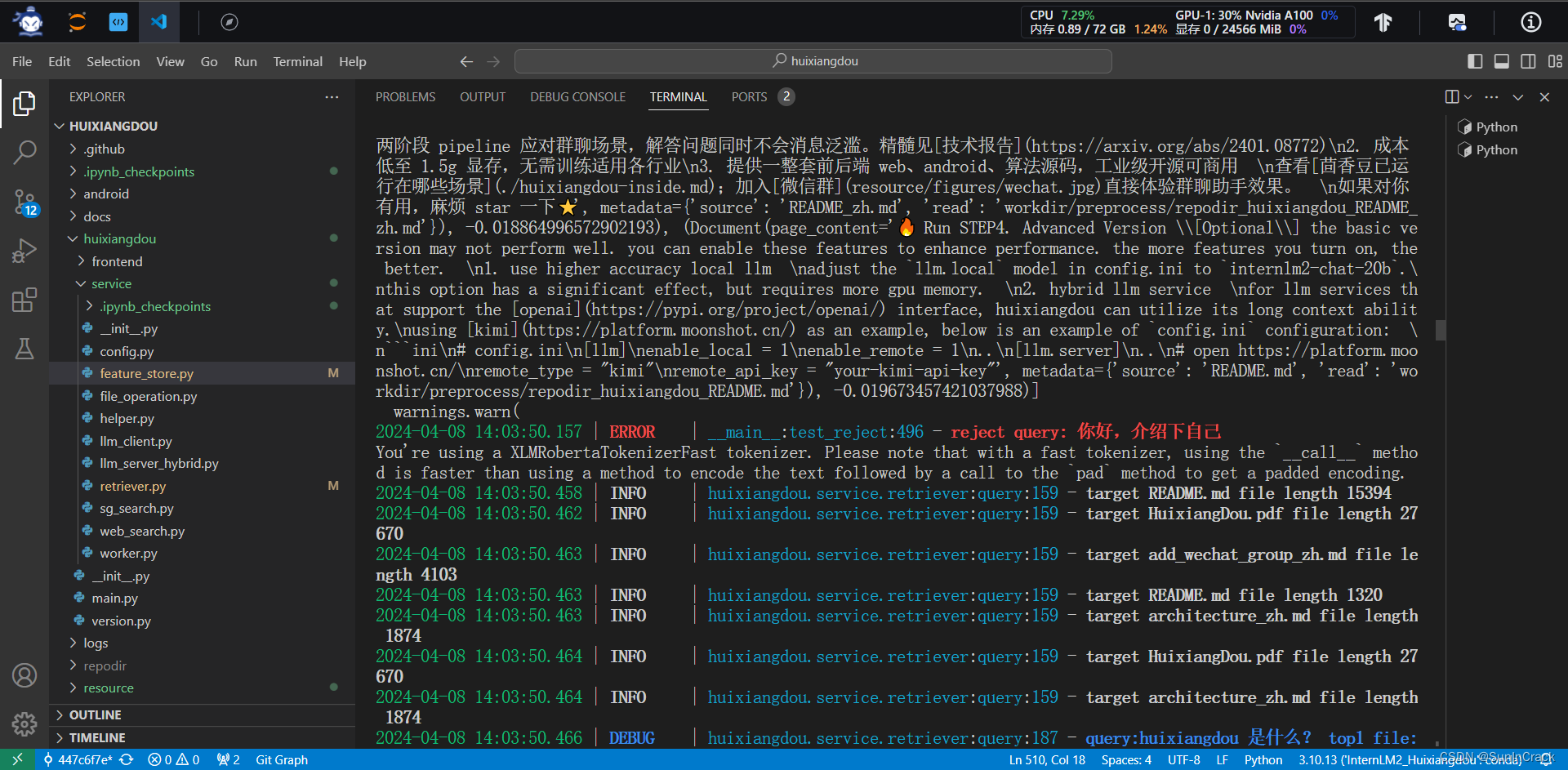1568x770 pixels.
Task: Click the terminal scrollbar thumb
Action: (1441, 330)
